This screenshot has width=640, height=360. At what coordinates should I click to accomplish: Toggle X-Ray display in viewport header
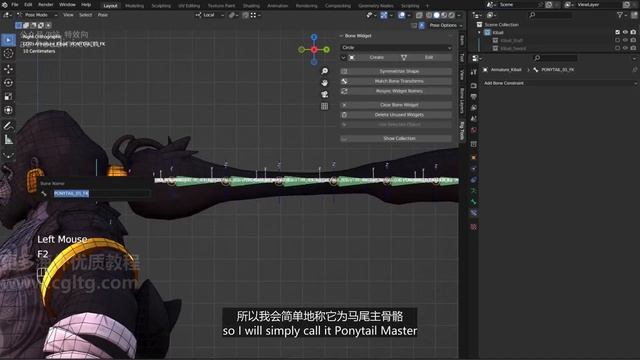click(420, 15)
